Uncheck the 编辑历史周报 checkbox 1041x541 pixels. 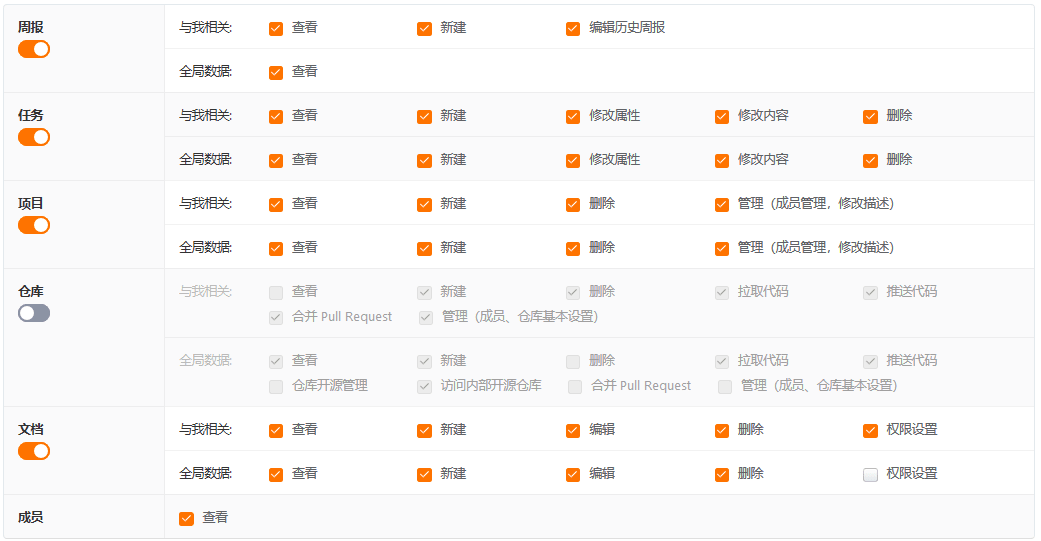573,28
